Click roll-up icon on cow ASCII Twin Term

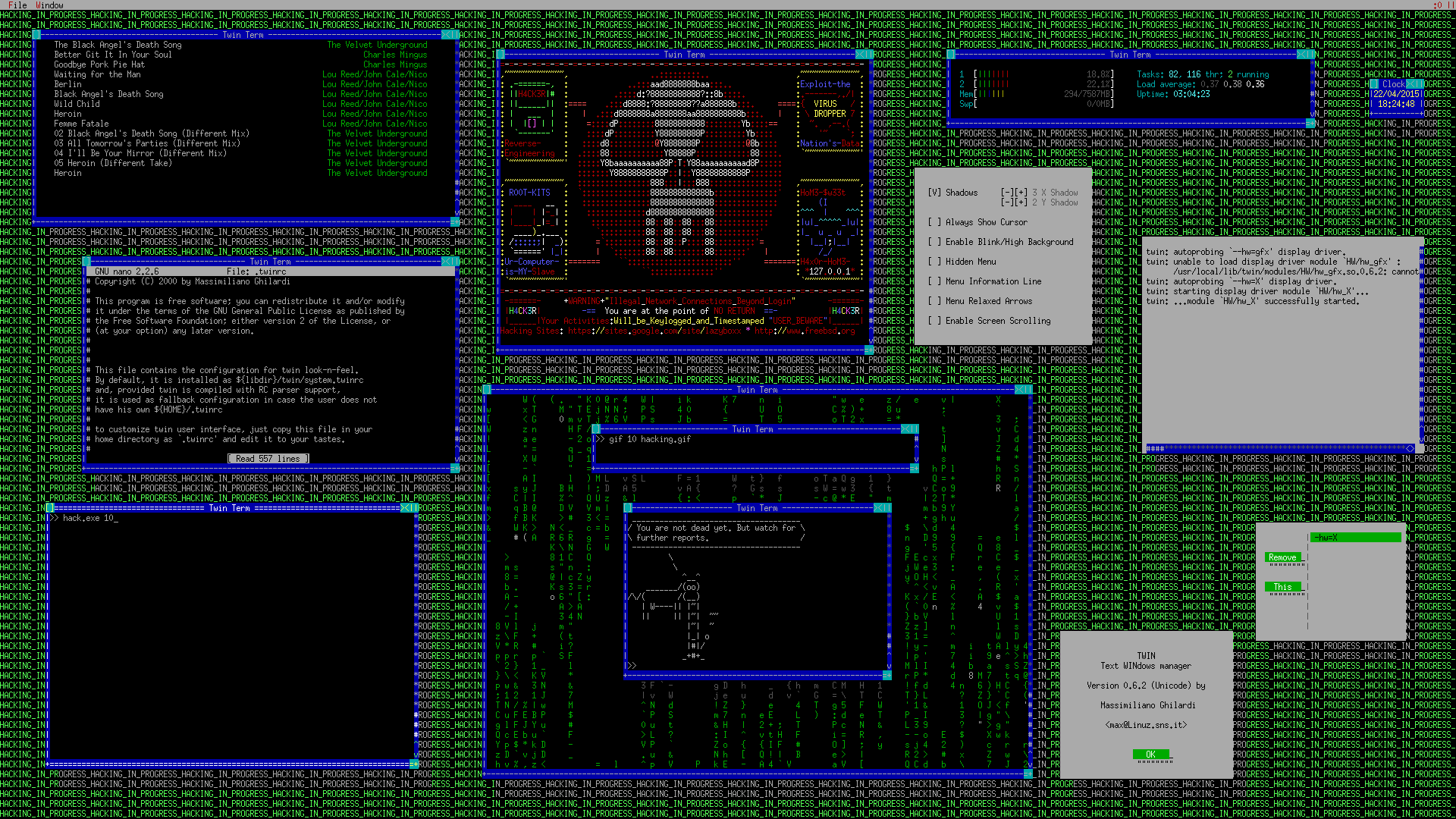[877, 508]
